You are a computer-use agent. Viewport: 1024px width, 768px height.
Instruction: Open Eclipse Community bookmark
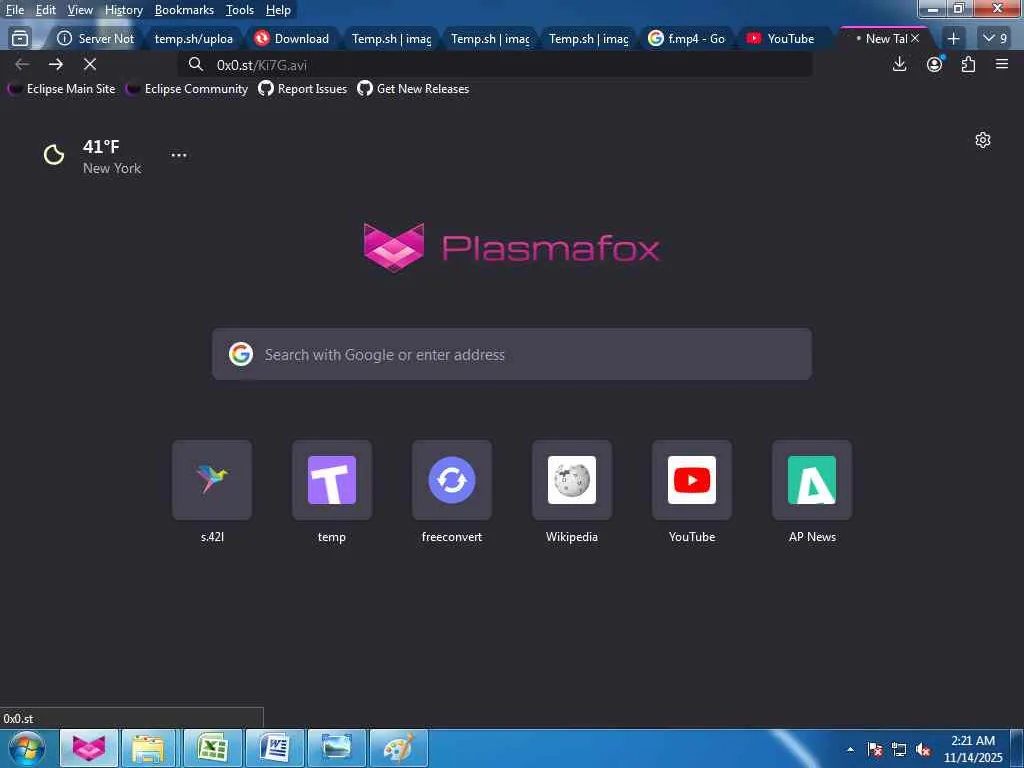coord(187,89)
